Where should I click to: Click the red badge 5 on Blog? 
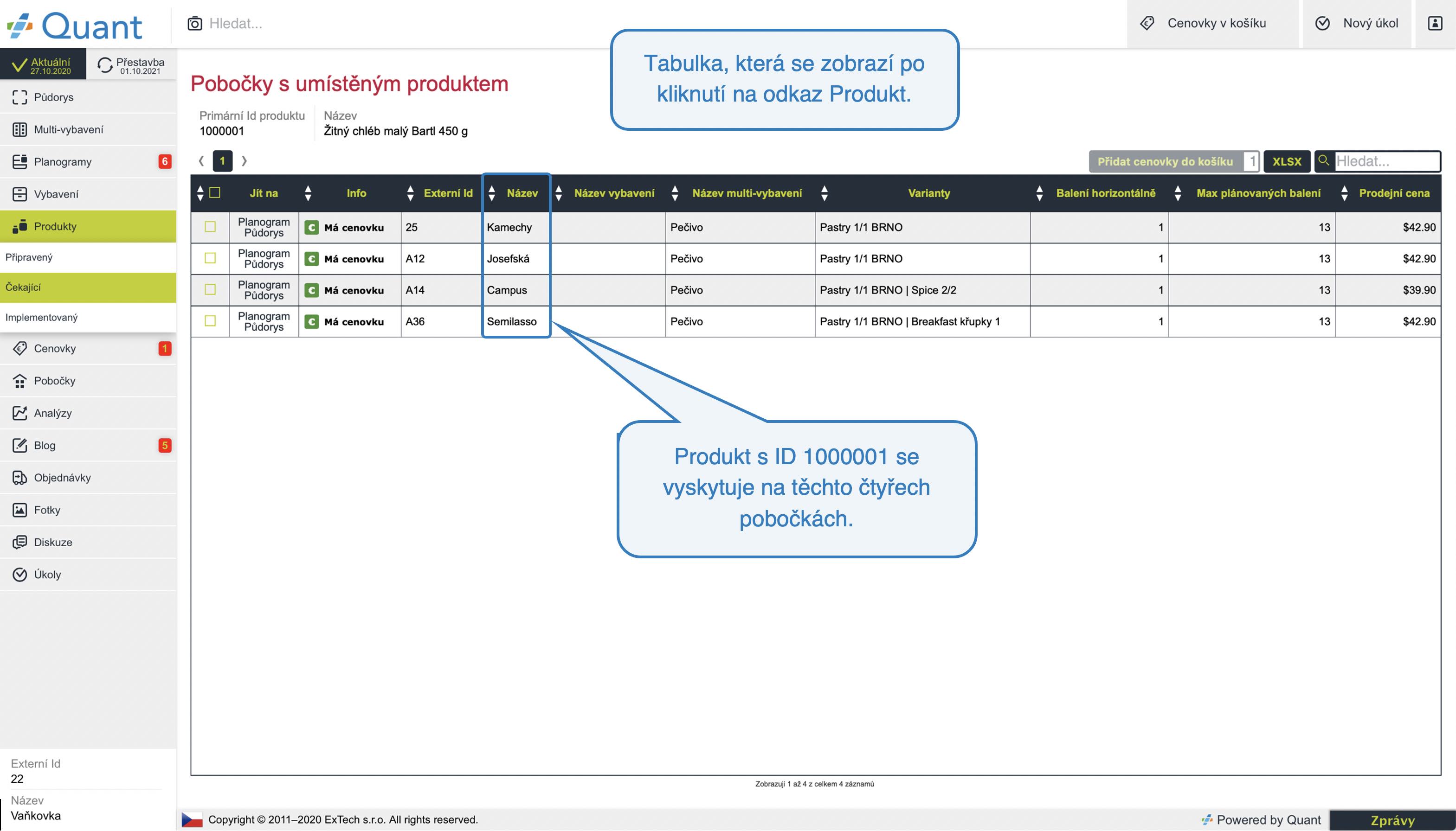tap(164, 445)
